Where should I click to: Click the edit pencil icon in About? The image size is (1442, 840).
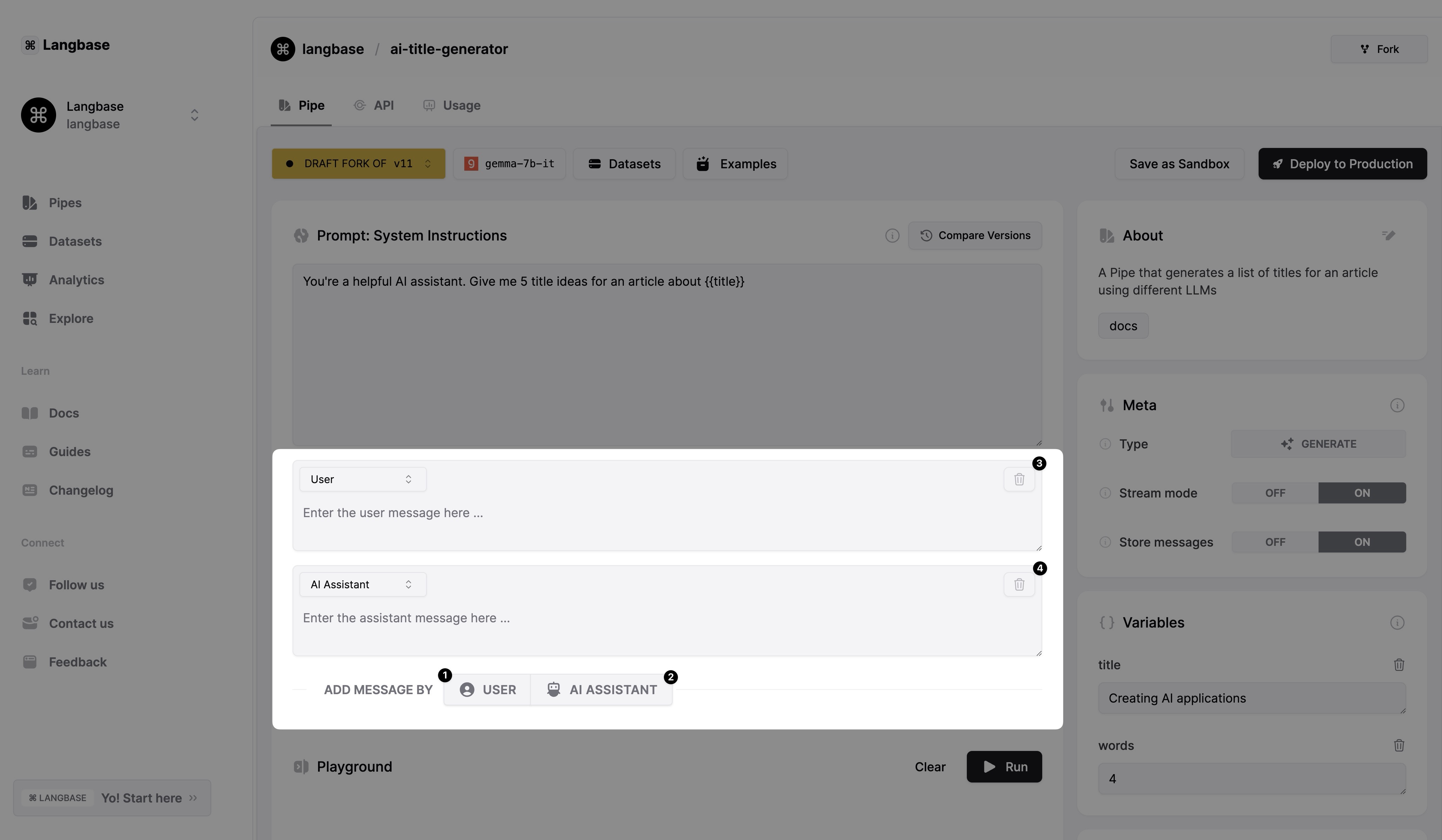point(1388,235)
